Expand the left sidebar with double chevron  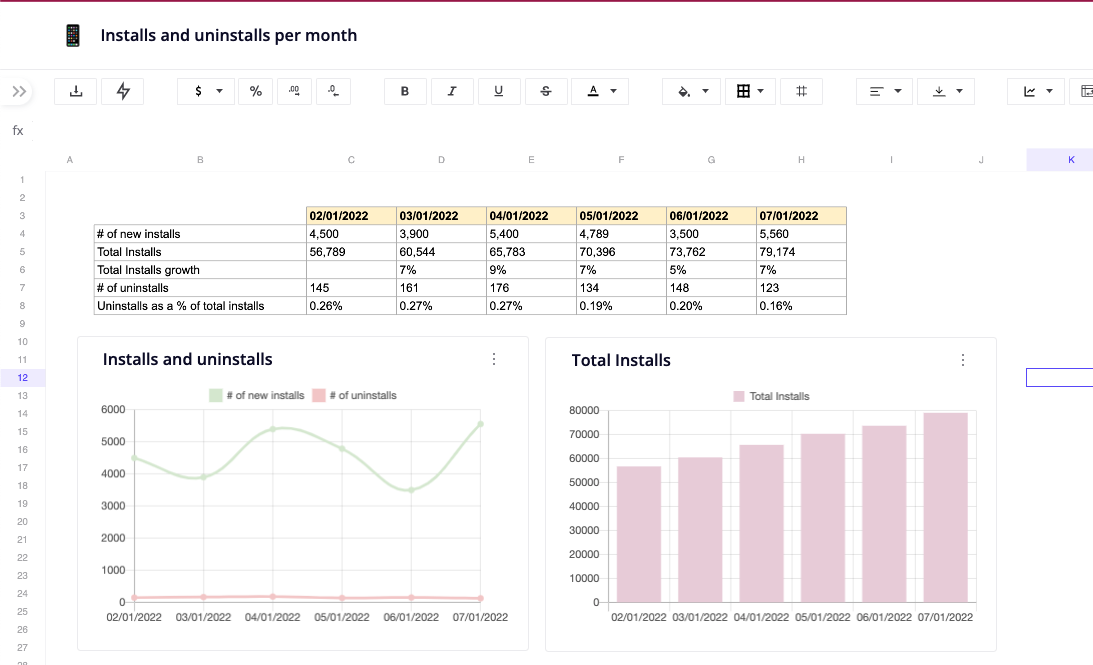click(x=19, y=91)
